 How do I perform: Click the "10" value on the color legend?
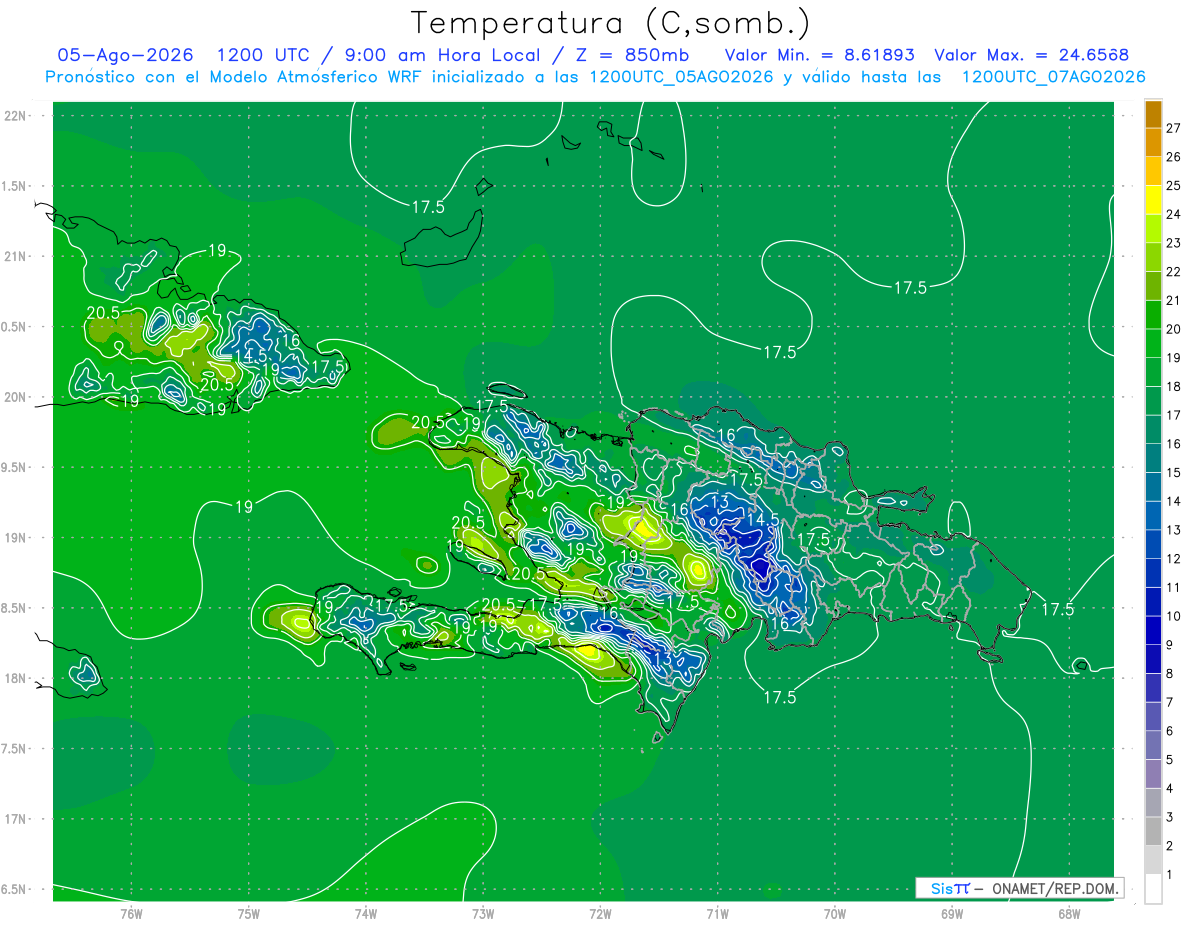point(1174,616)
